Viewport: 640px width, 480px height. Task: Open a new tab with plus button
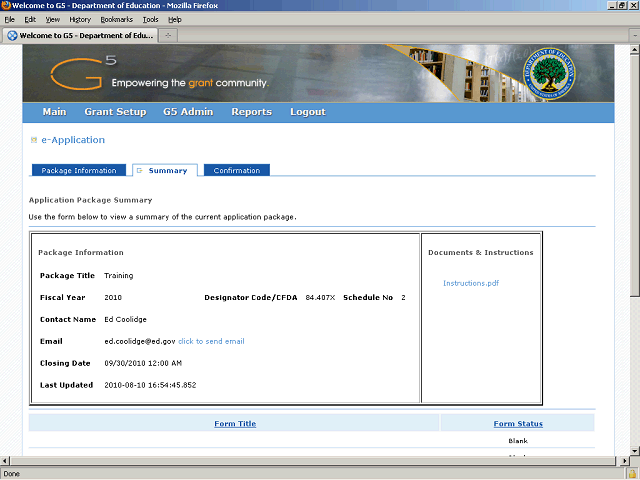[168, 36]
